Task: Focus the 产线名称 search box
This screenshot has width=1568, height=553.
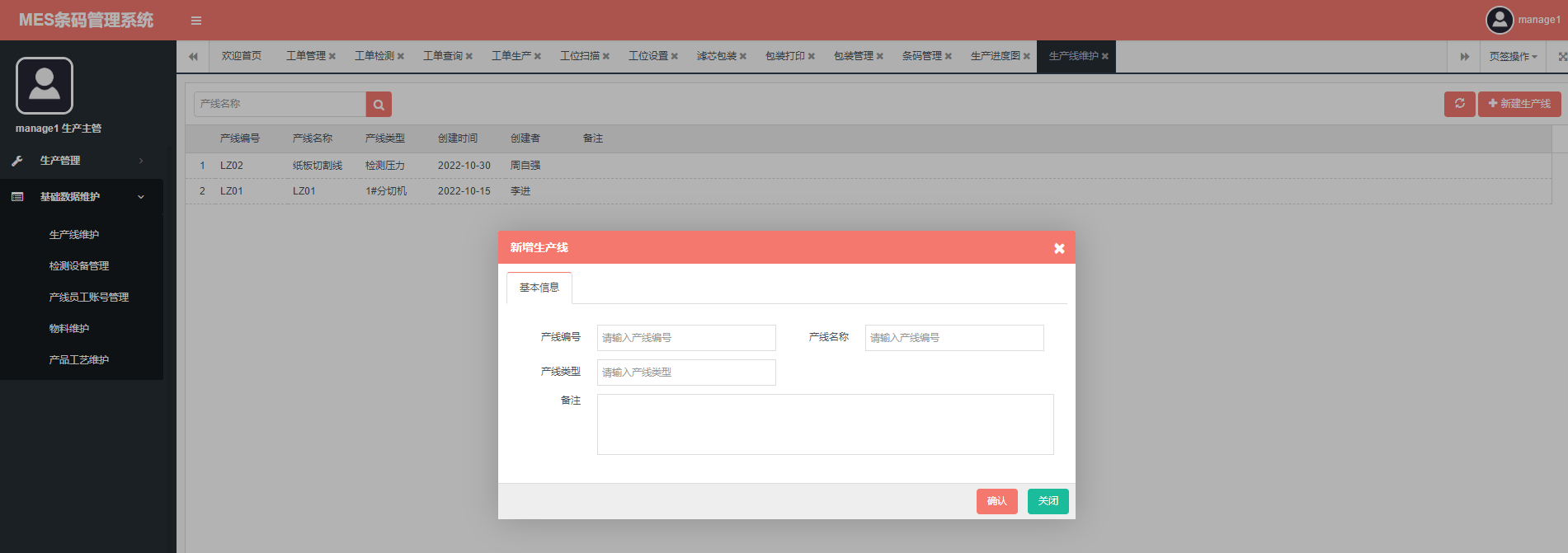Action: [280, 104]
